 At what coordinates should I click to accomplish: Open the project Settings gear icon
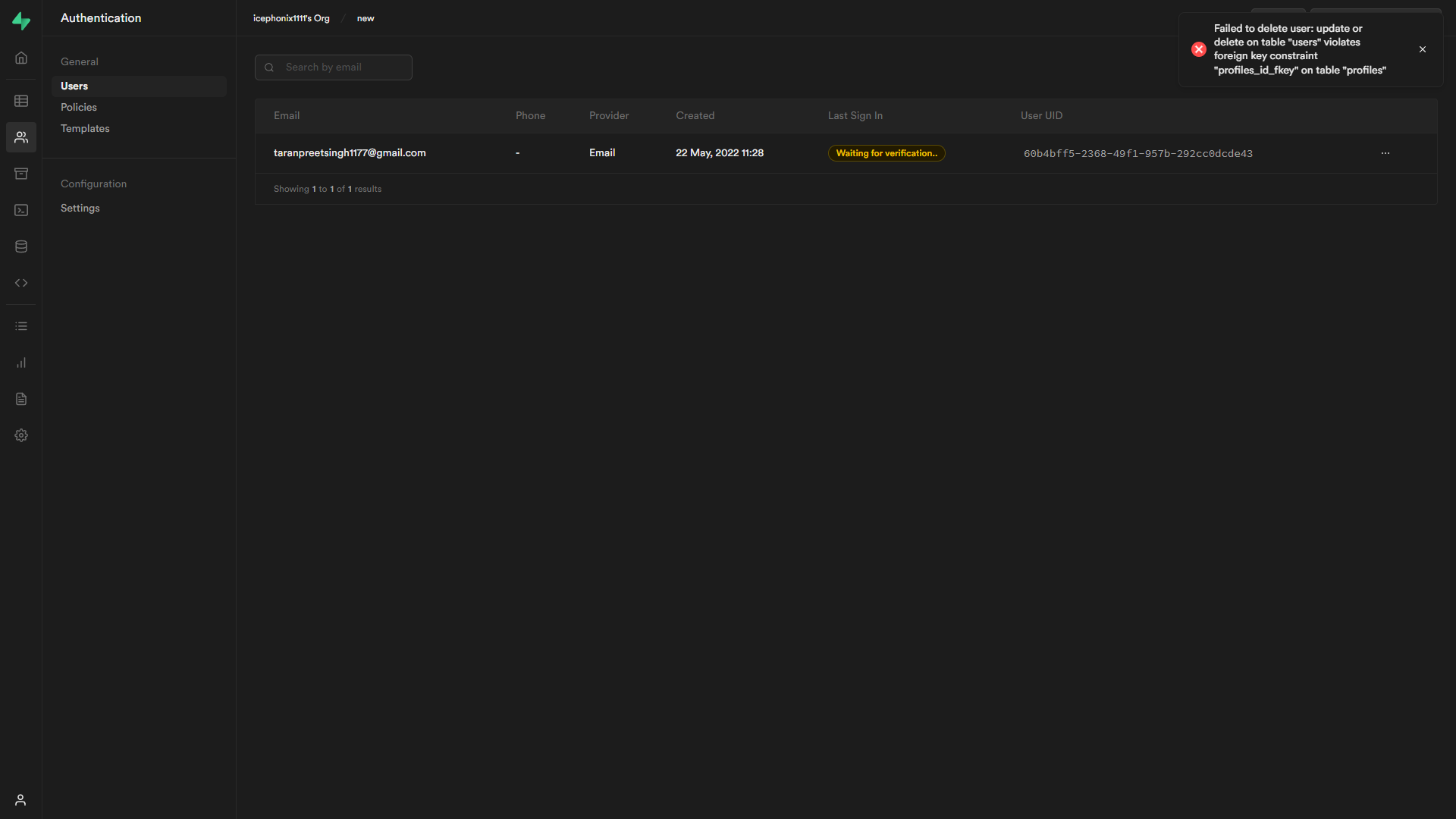[21, 435]
